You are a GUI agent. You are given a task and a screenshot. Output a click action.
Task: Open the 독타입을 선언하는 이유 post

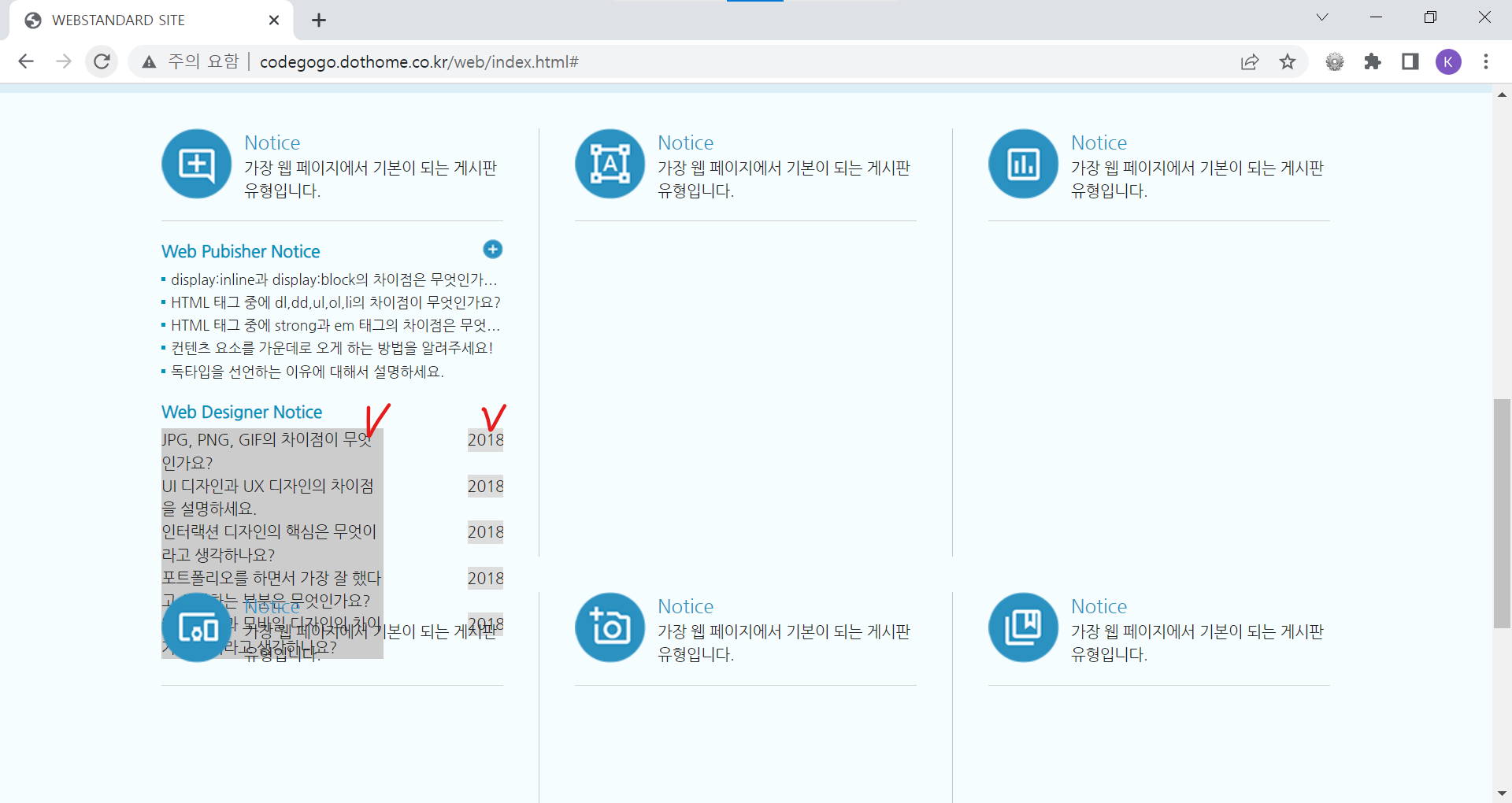coord(307,371)
